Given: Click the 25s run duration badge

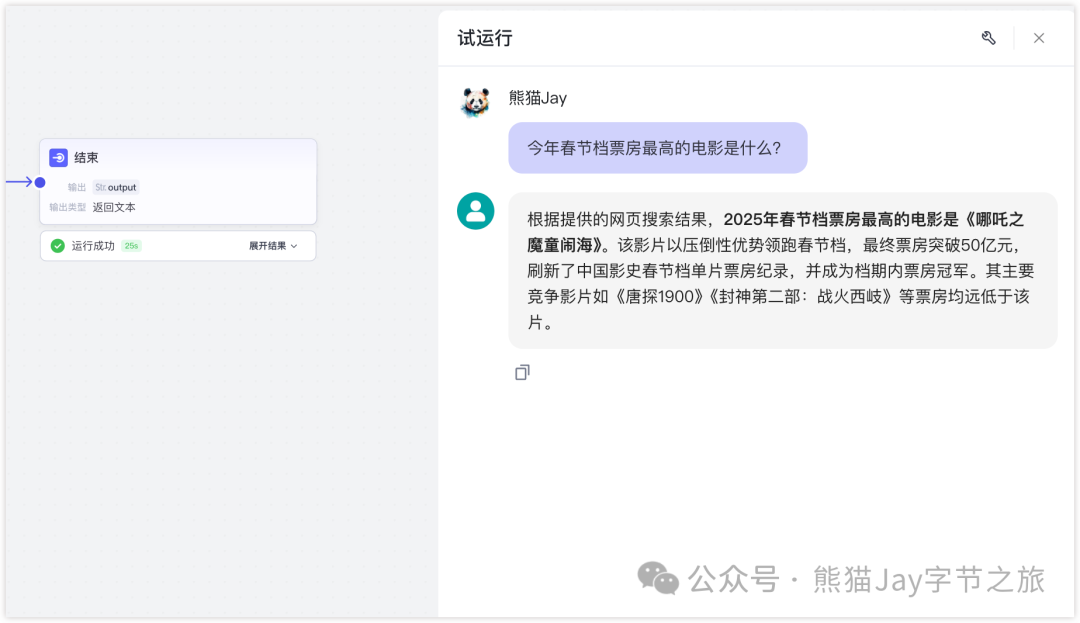Looking at the screenshot, I should pyautogui.click(x=131, y=246).
